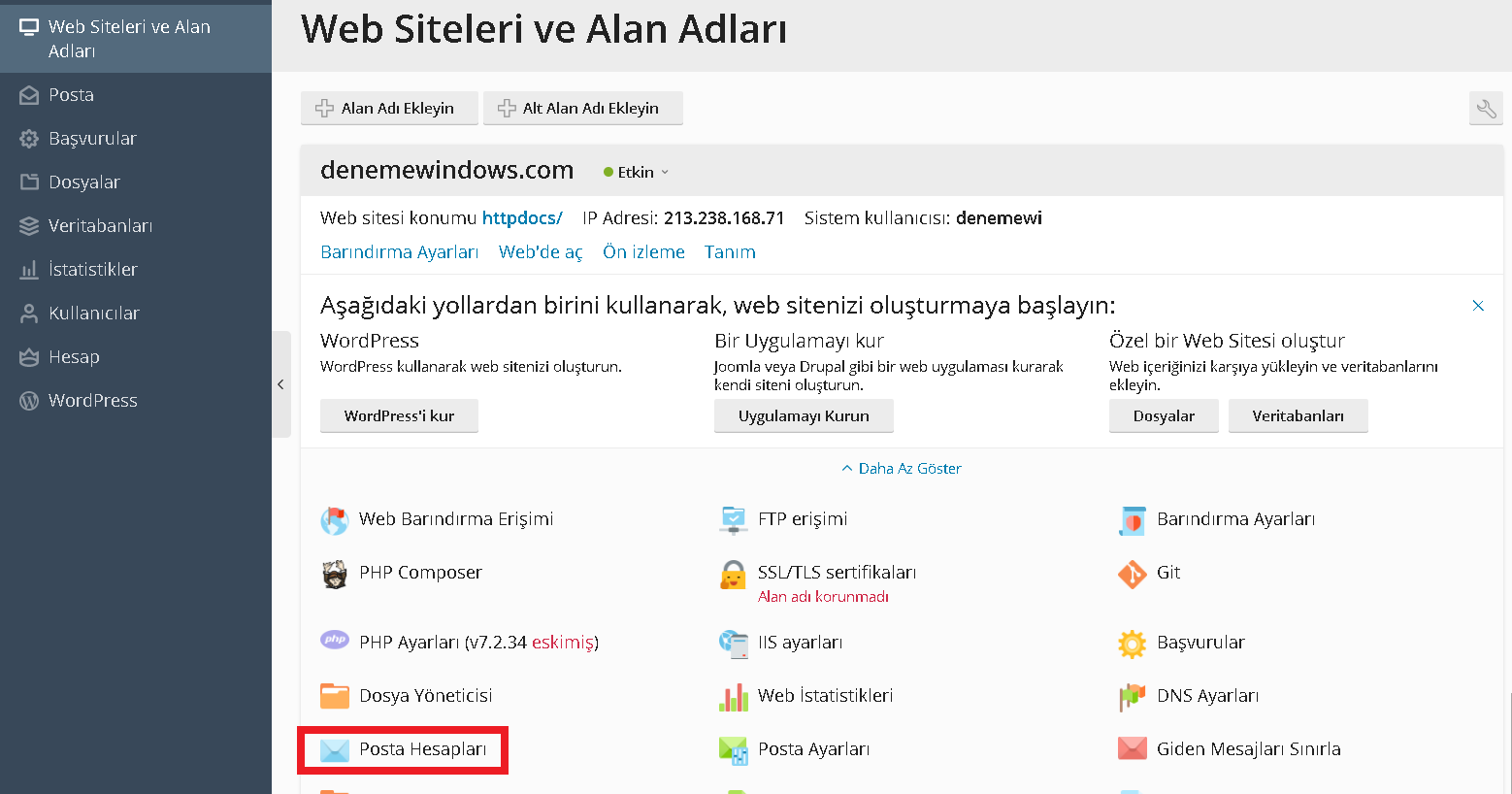The width and height of the screenshot is (1512, 794).
Task: Click the Posta Ayarları icon
Action: pyautogui.click(x=734, y=750)
